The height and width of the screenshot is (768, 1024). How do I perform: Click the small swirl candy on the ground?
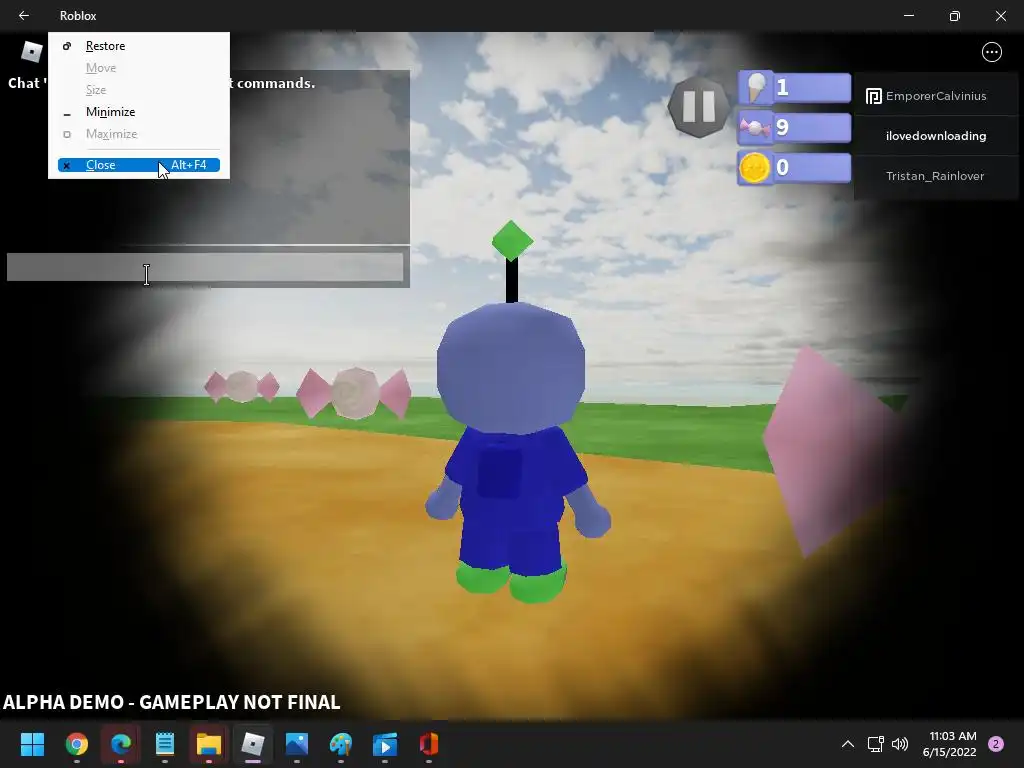(242, 386)
